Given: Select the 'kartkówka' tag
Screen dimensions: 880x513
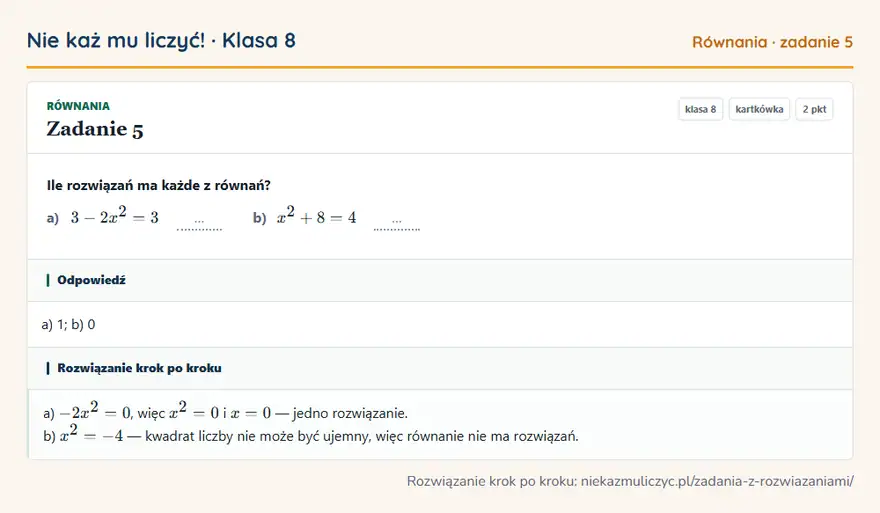Looking at the screenshot, I should [x=759, y=109].
